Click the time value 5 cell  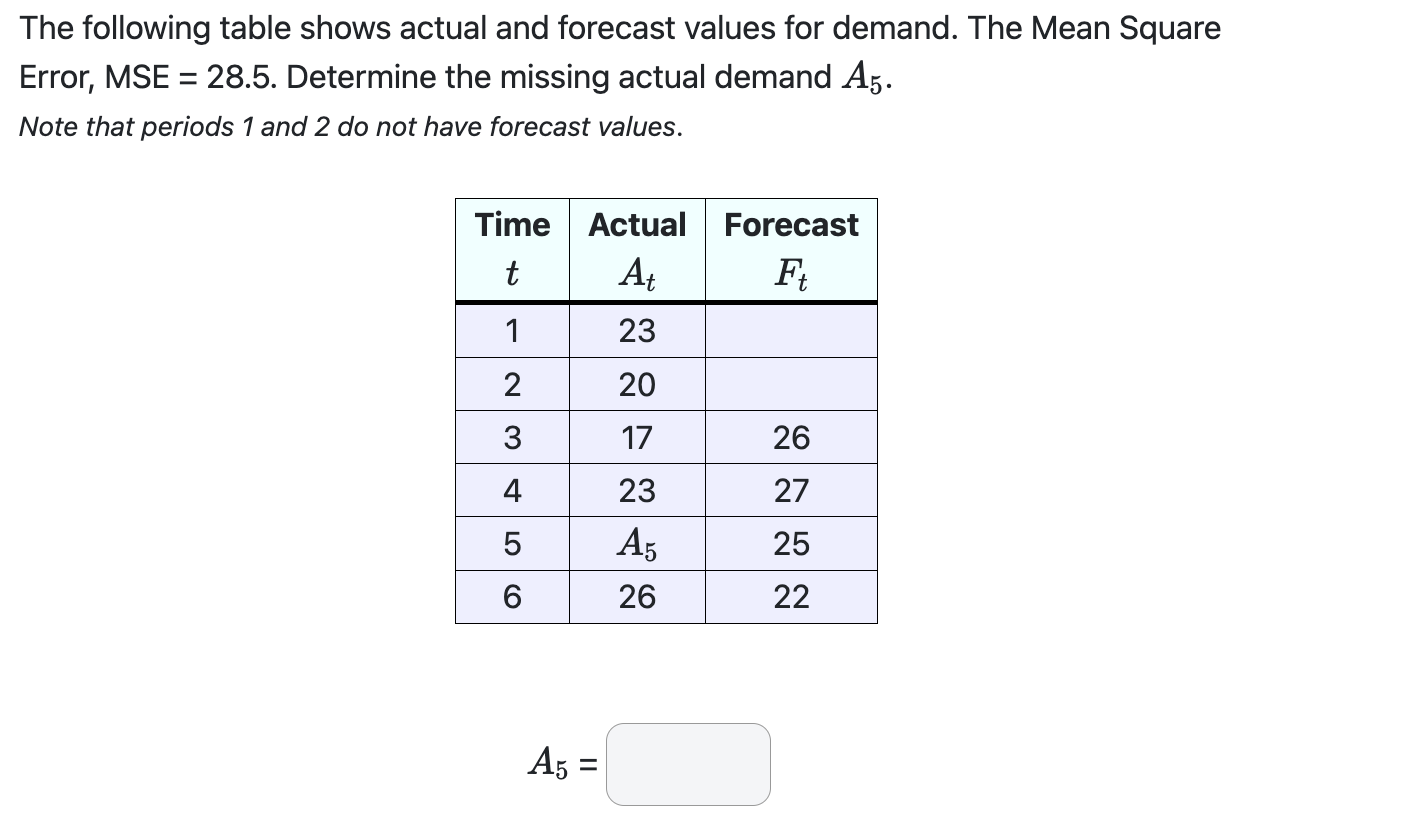pyautogui.click(x=512, y=543)
